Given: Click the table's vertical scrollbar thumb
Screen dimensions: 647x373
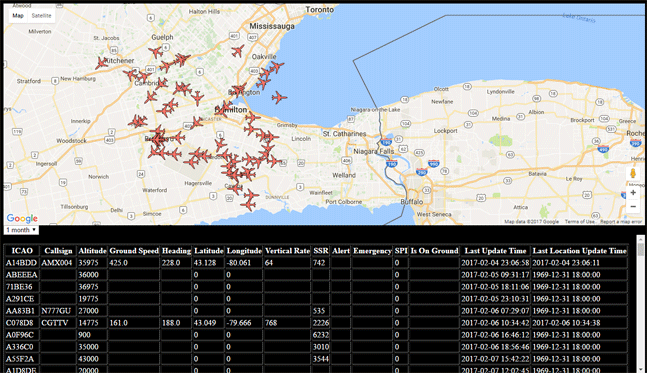Looking at the screenshot, I should pos(640,249).
